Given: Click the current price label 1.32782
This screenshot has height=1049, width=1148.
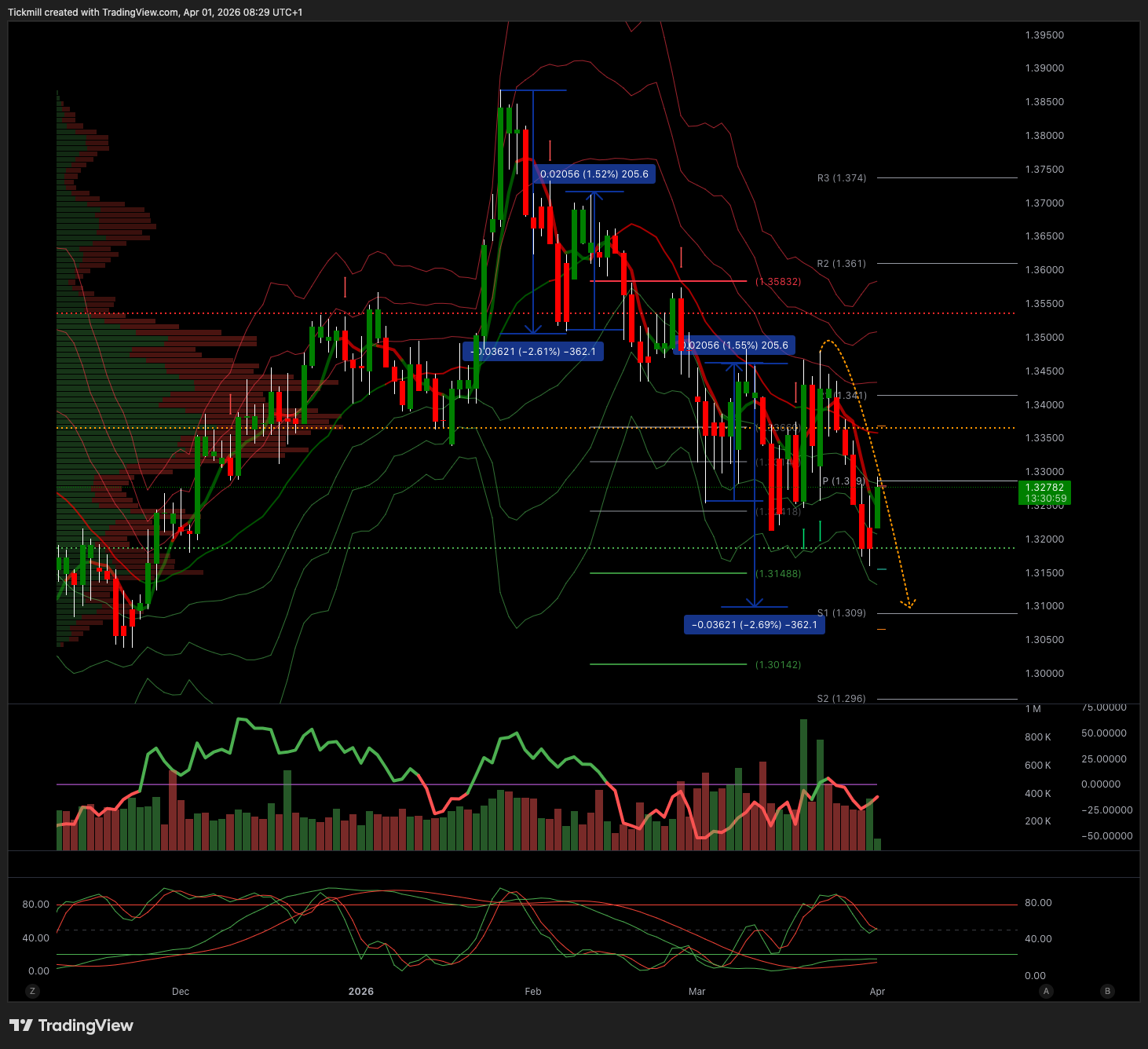Looking at the screenshot, I should 1044,493.
